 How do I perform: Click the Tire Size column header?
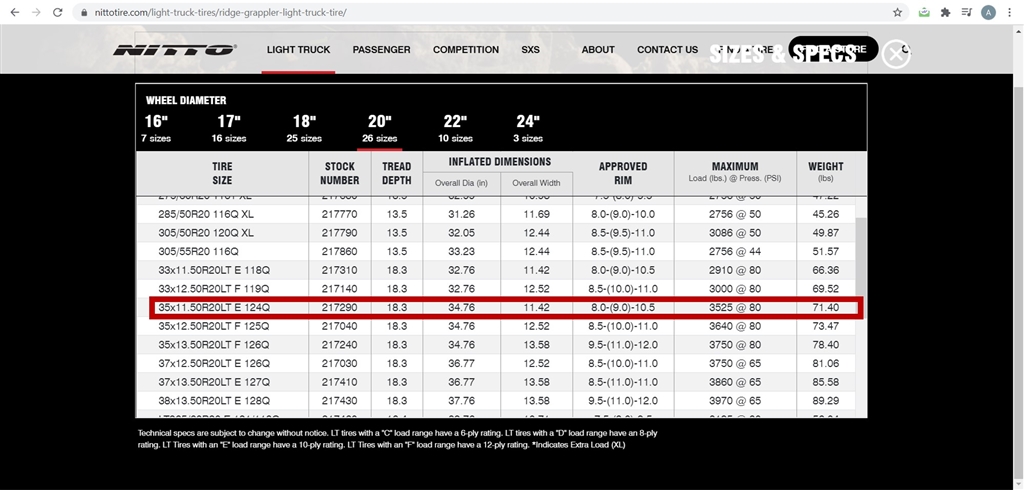222,173
